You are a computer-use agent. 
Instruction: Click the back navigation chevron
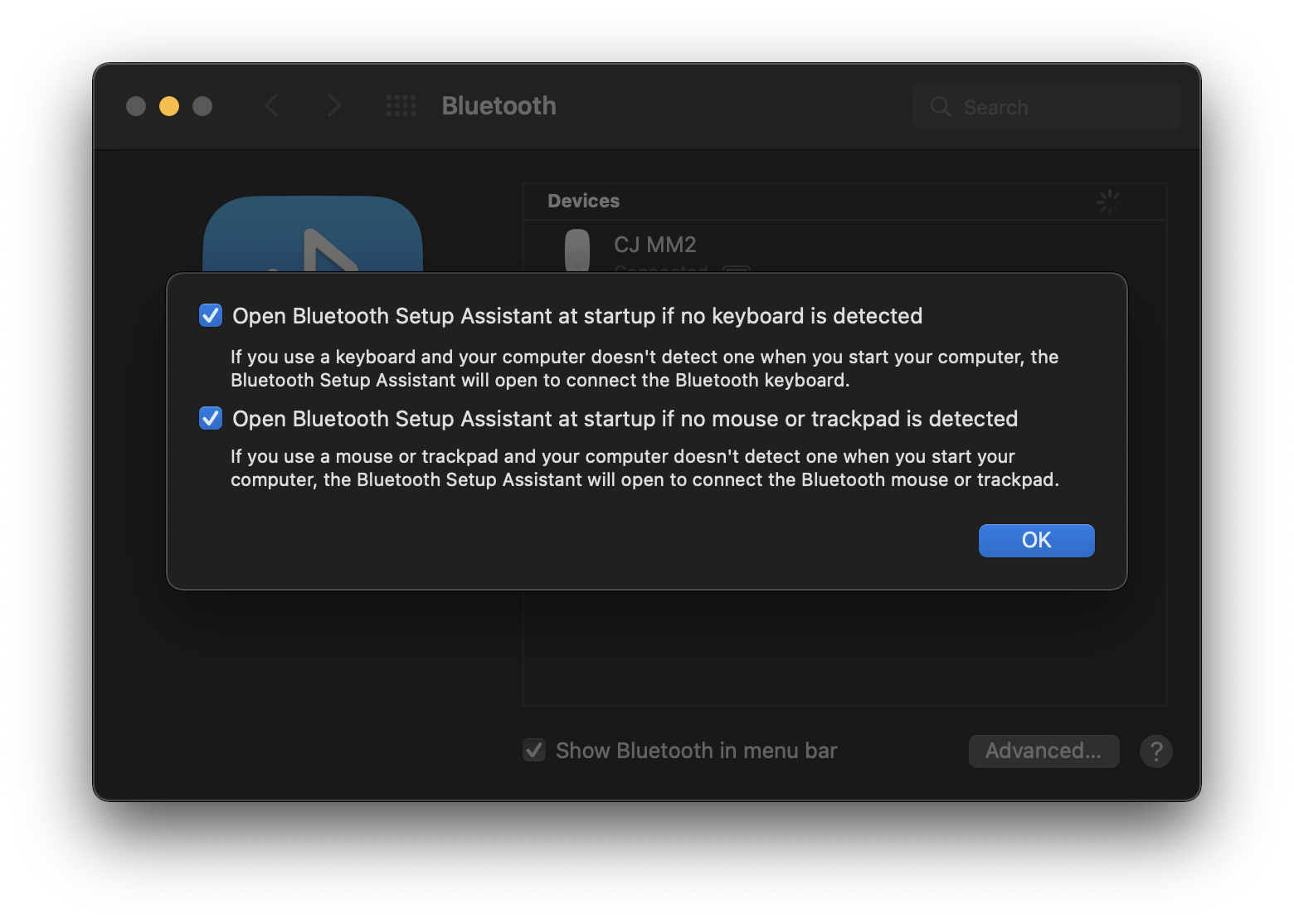pyautogui.click(x=271, y=106)
